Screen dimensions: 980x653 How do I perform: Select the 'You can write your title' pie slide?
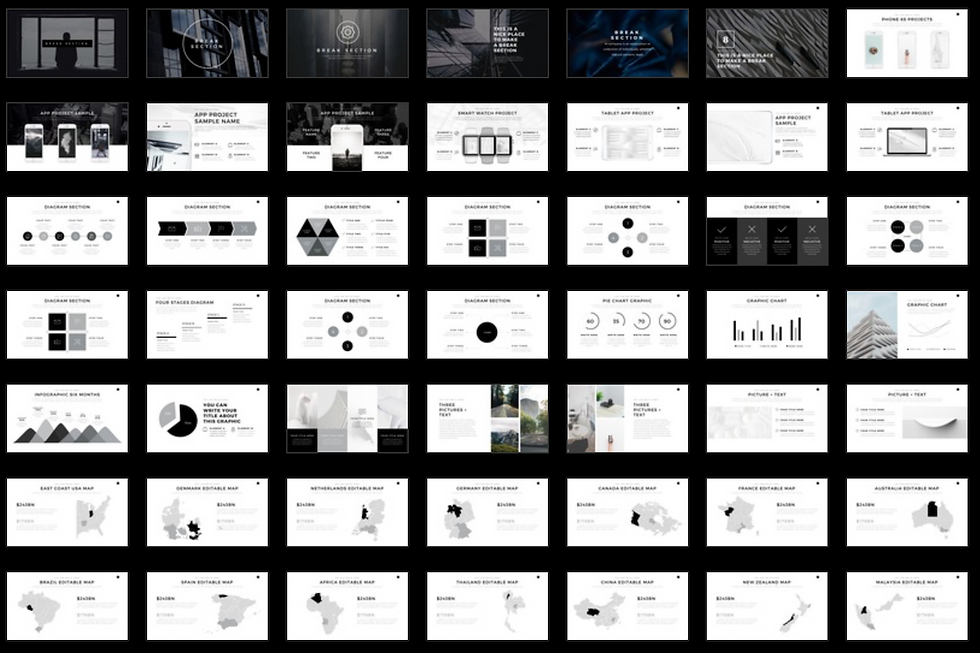coord(208,419)
